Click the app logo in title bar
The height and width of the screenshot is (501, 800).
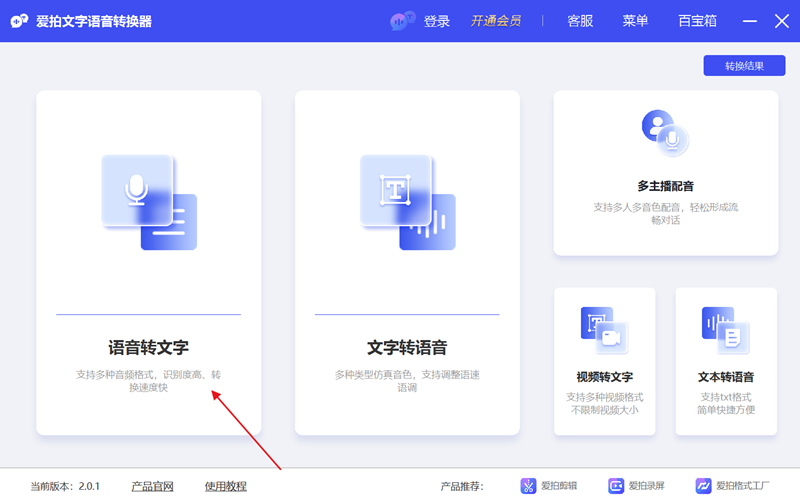click(x=19, y=21)
